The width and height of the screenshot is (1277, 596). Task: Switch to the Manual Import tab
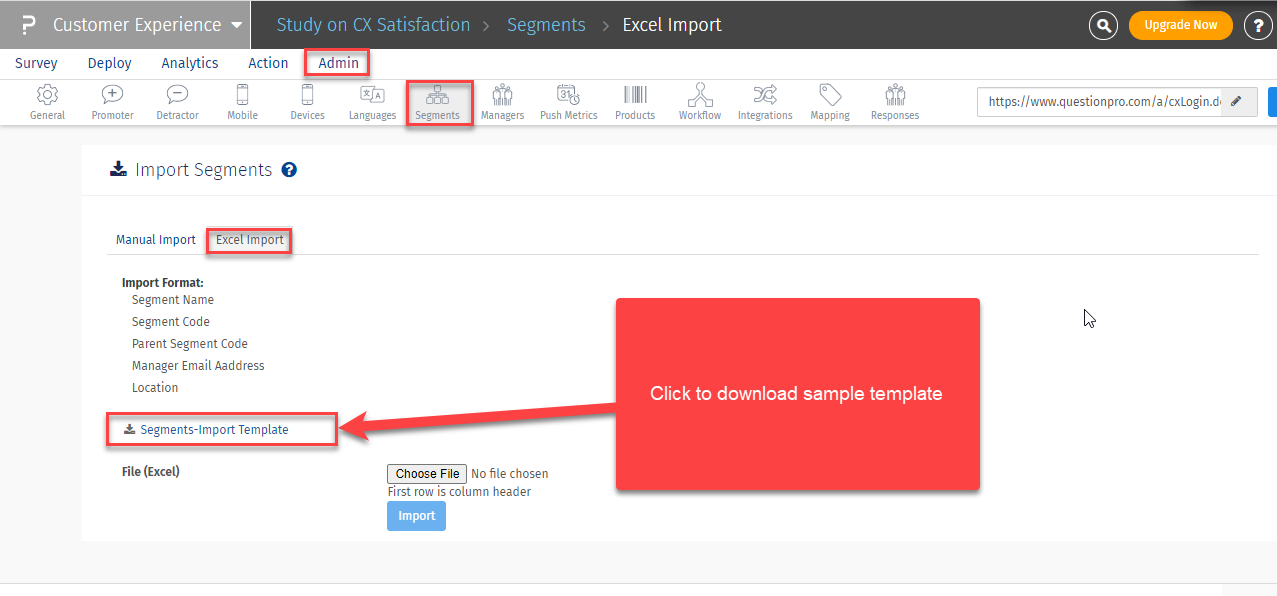point(156,240)
